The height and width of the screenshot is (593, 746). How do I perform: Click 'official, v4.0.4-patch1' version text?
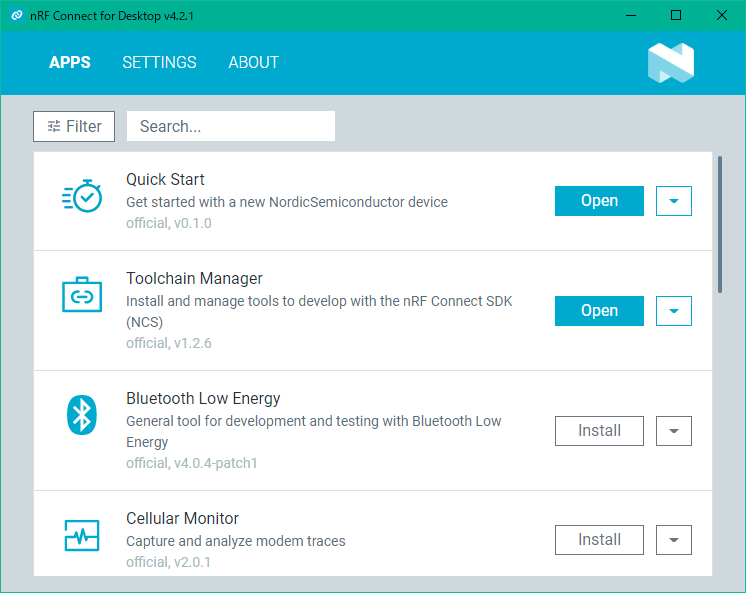192,463
